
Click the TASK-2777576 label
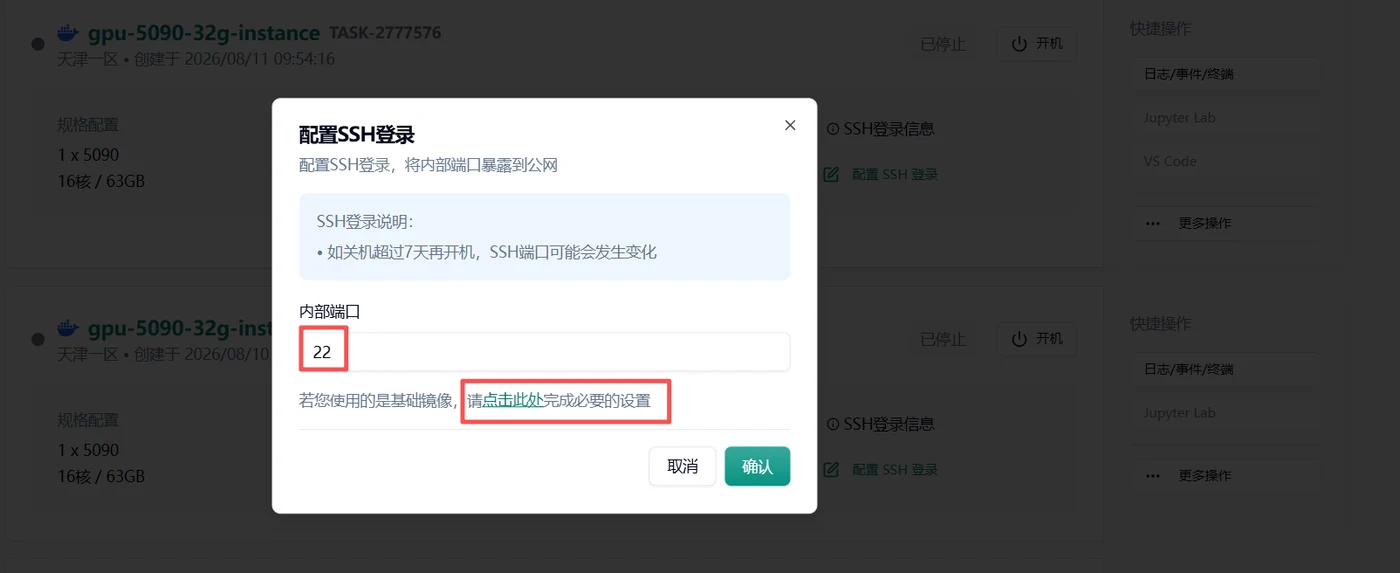tap(385, 33)
